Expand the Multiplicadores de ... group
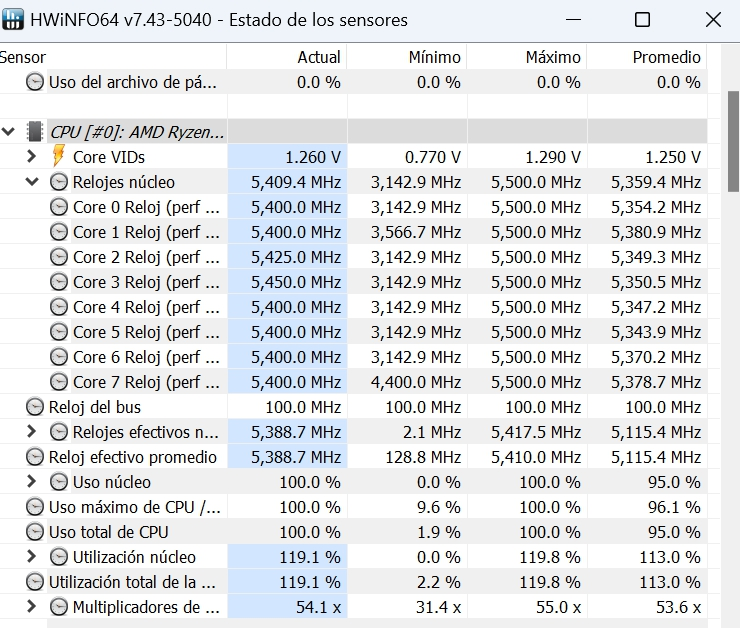The image size is (740, 628). tap(32, 607)
